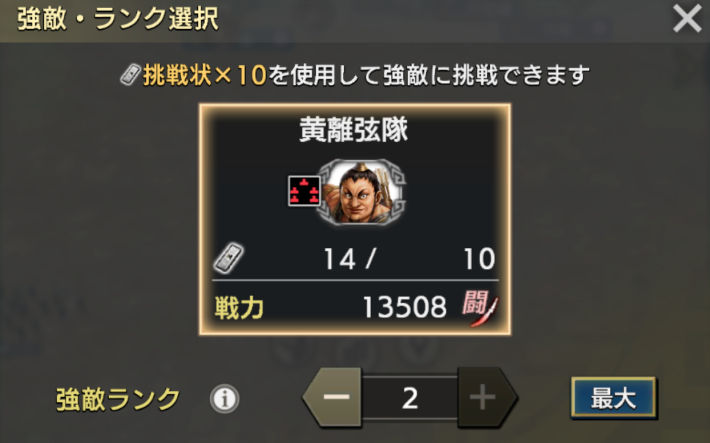
Task: Click the 挑戦状×10 highlighted text
Action: [205, 75]
